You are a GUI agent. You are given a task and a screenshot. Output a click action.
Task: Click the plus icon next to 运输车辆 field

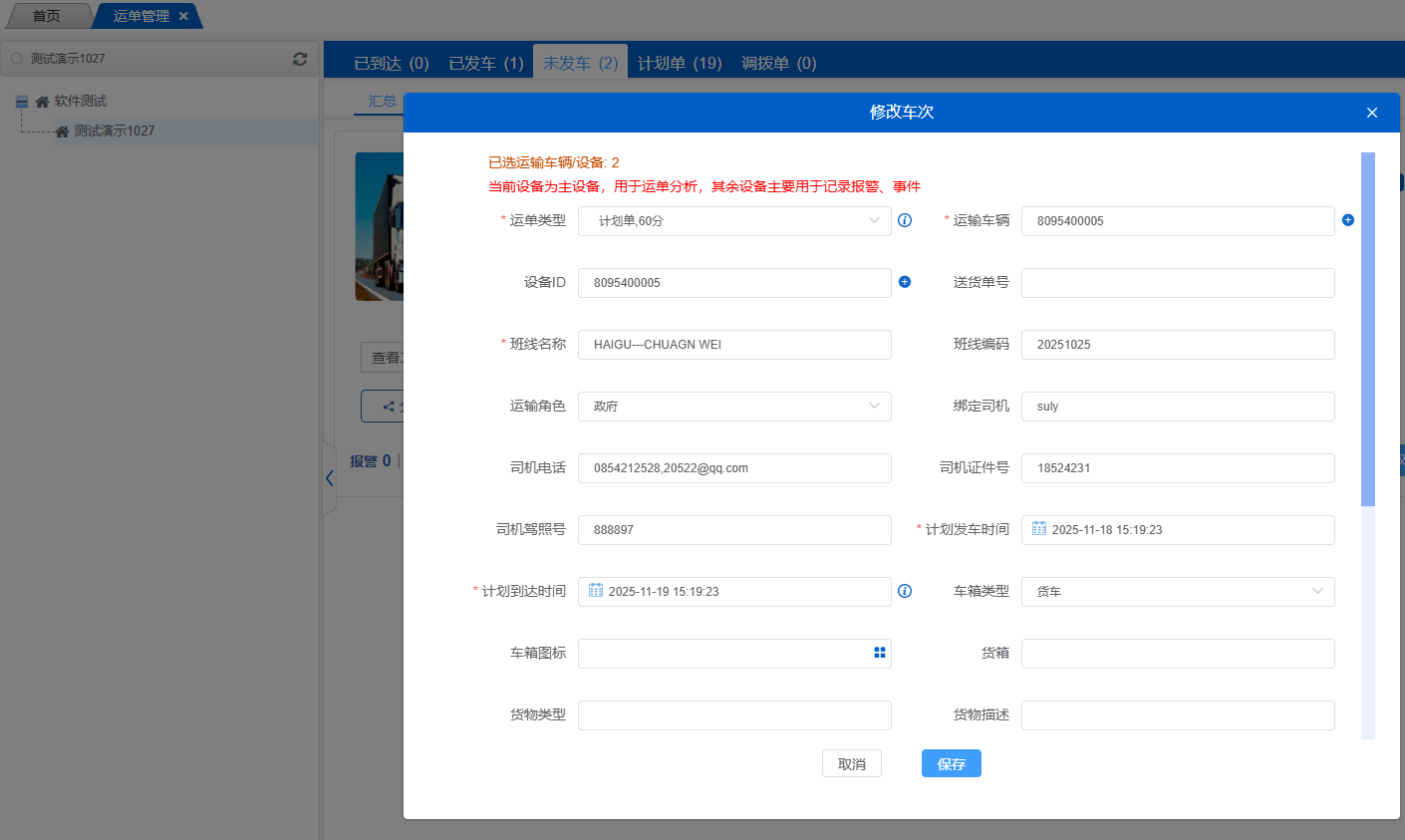point(1348,220)
